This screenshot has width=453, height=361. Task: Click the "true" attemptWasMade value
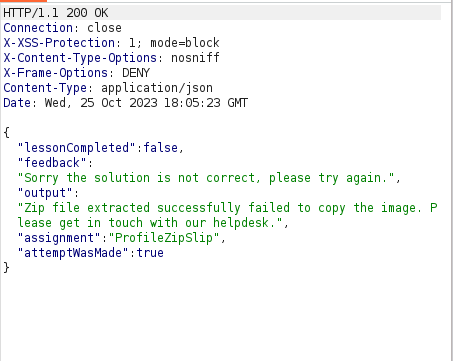pos(150,253)
